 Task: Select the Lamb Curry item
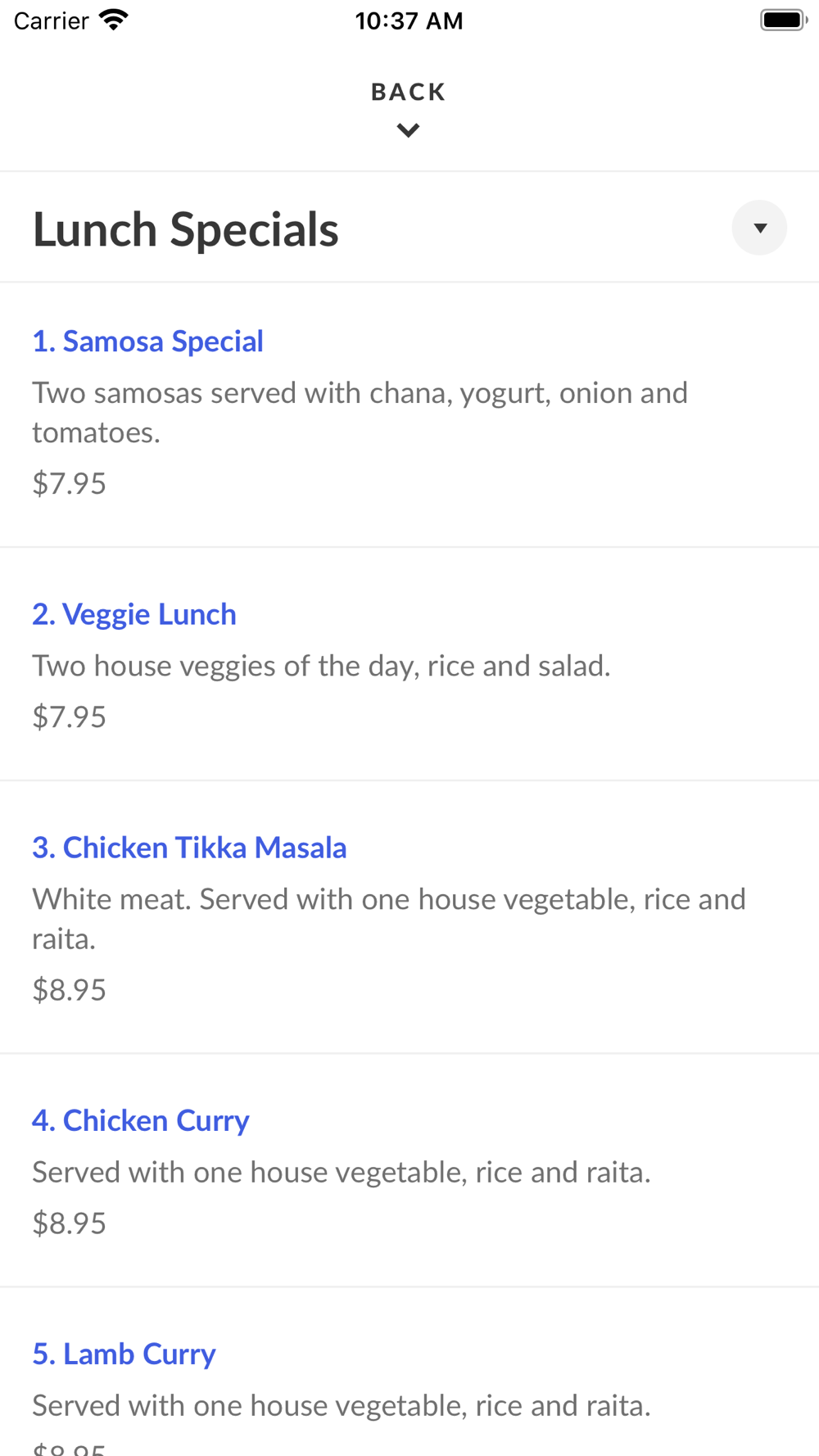(124, 1354)
